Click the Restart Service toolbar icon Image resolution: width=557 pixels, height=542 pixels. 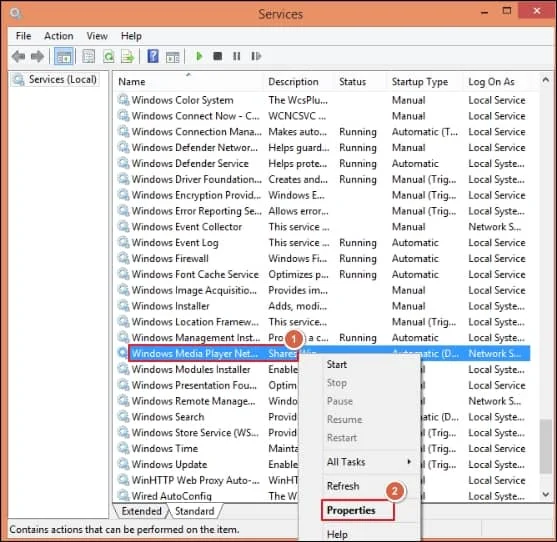point(256,56)
